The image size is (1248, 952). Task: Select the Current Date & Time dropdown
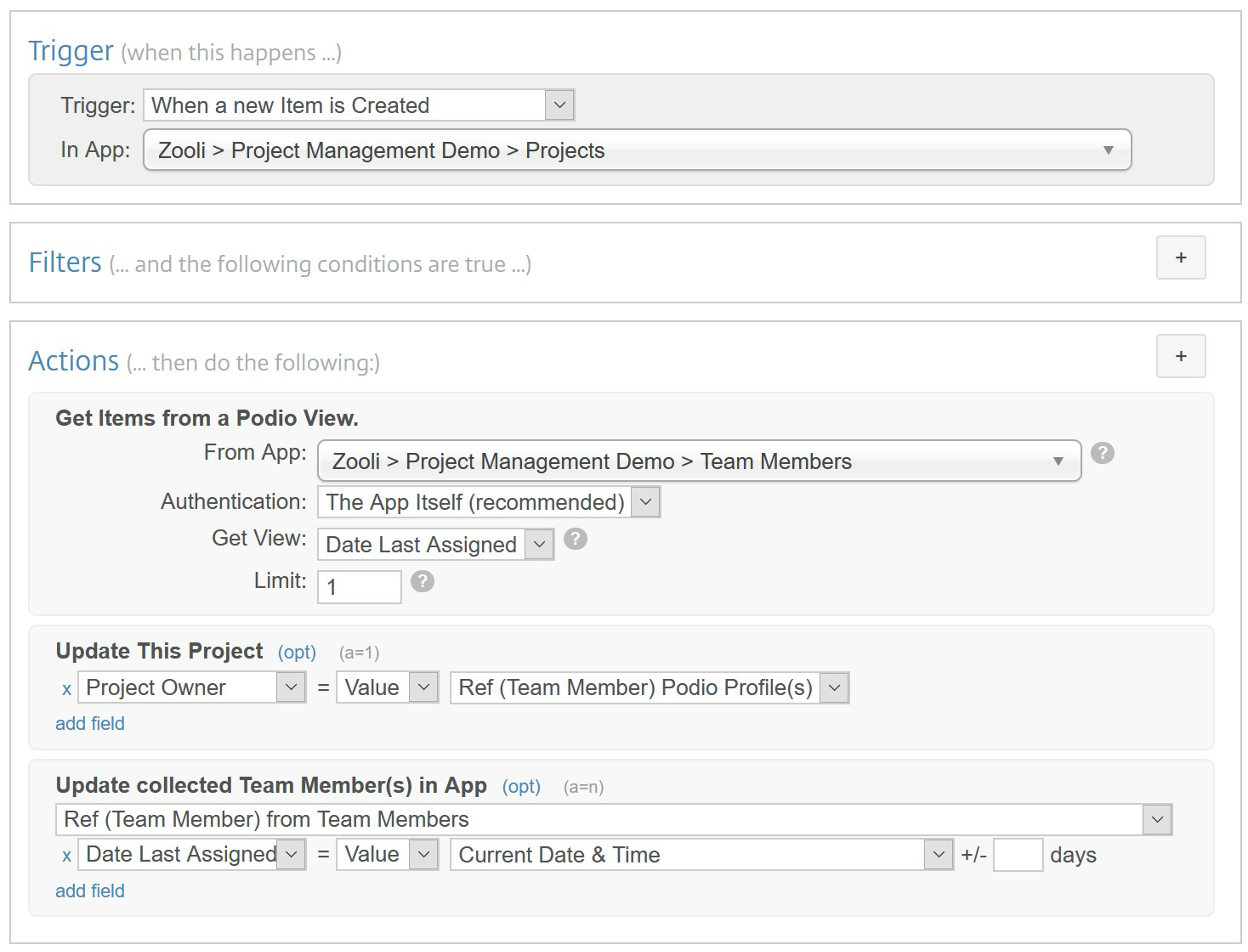[701, 855]
